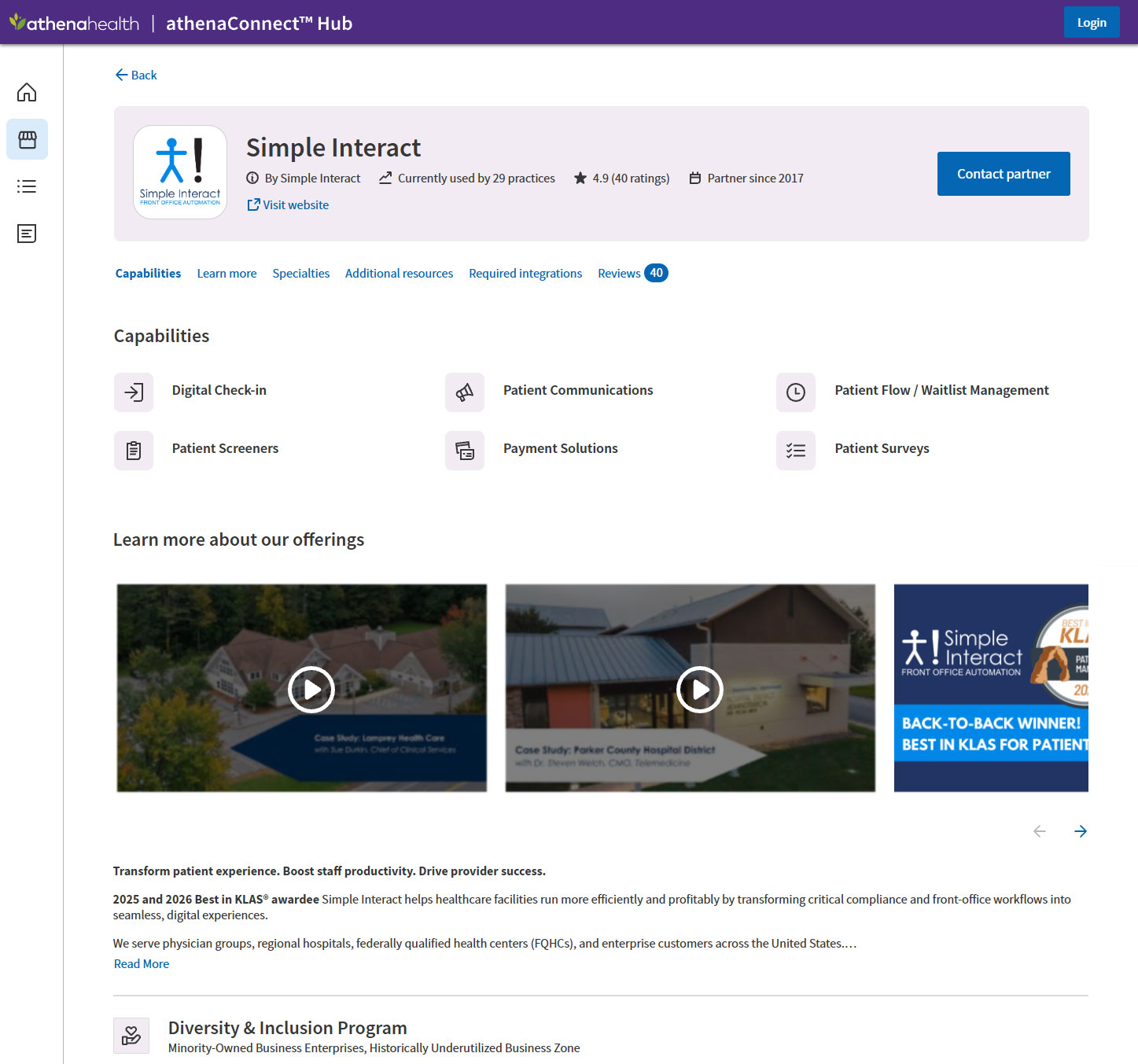
Task: Click the 'Diversity & Inclusion Program' heading
Action: [288, 1028]
